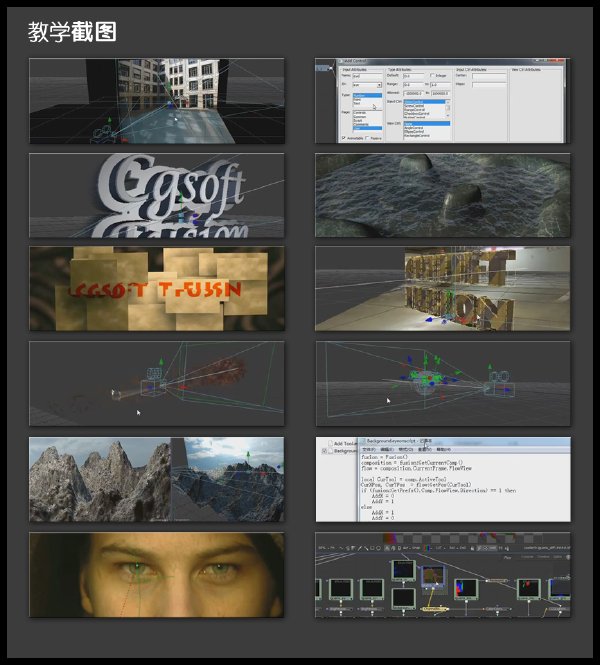Open the green eyes tracking screenshot
This screenshot has width=600, height=665.
coord(157,575)
